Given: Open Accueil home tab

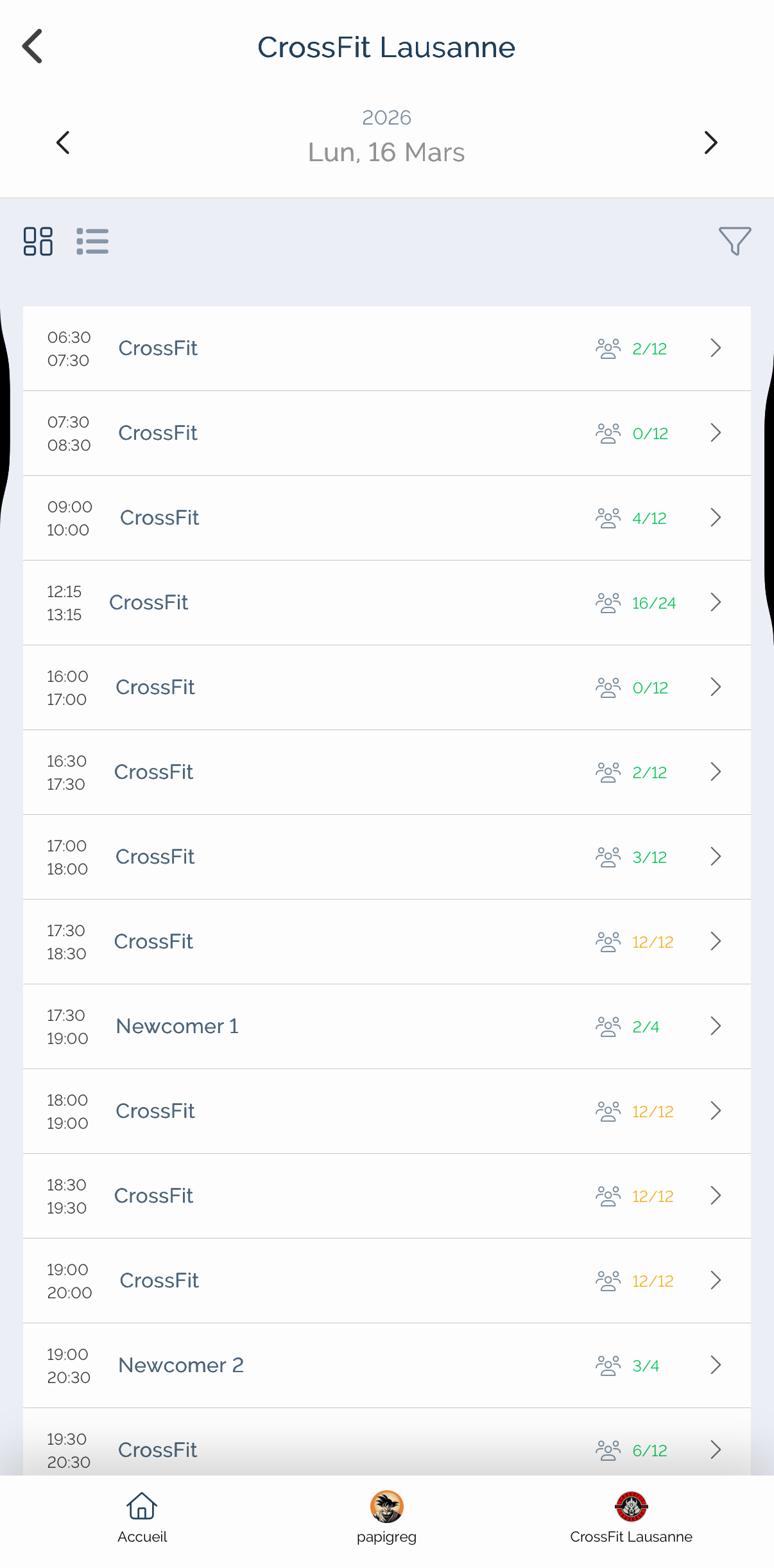Looking at the screenshot, I should pyautogui.click(x=142, y=1515).
